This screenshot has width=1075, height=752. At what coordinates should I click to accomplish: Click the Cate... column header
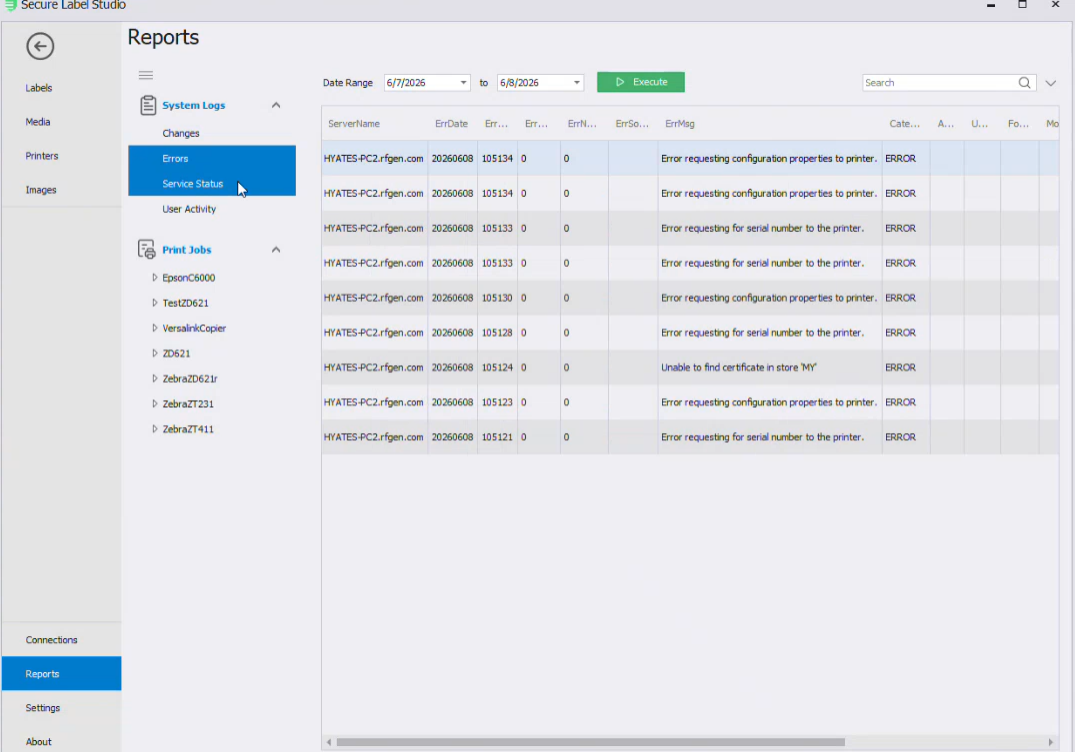click(904, 124)
